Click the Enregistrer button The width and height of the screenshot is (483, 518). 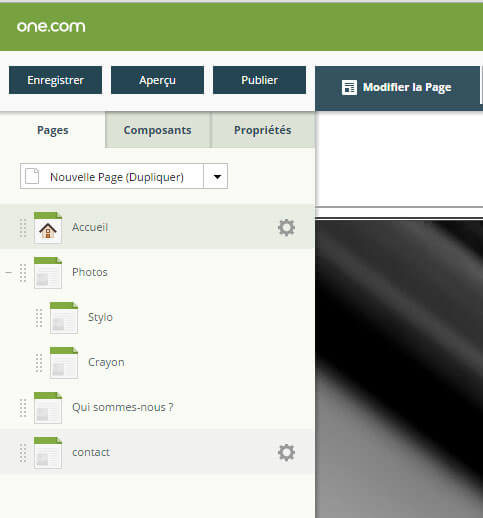[x=55, y=80]
